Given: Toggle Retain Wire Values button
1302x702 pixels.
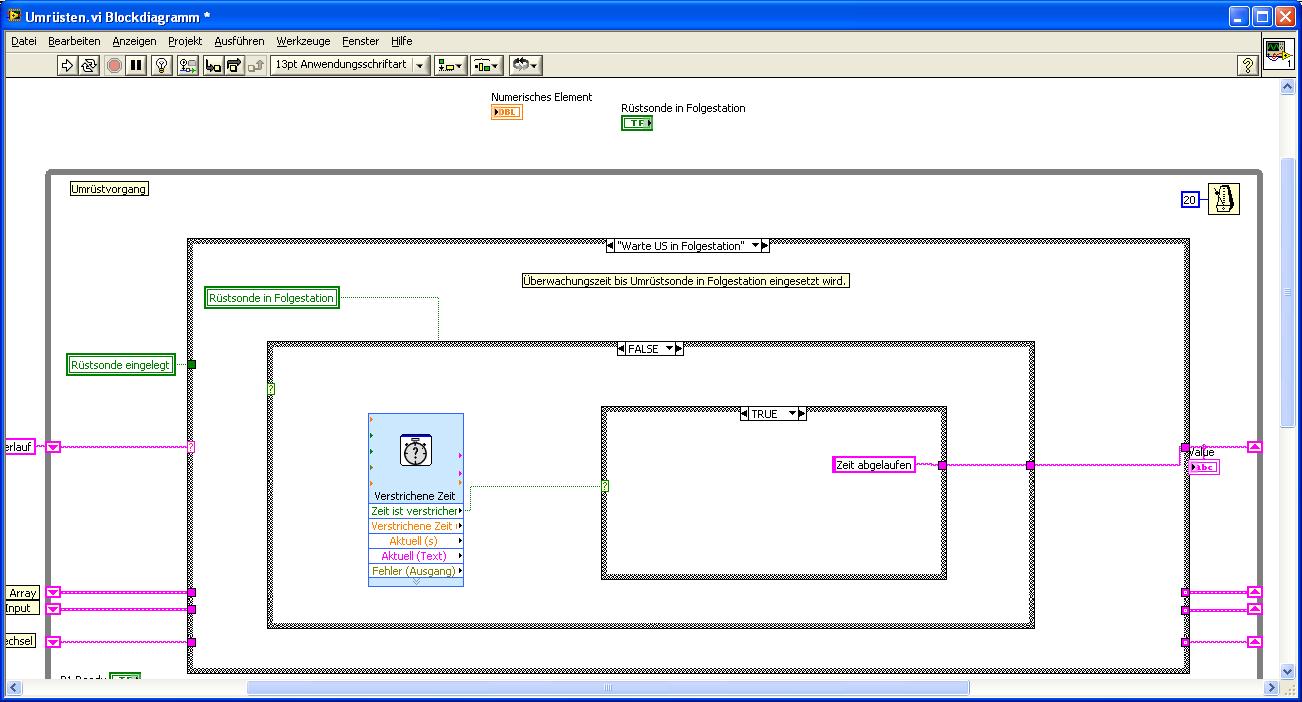Looking at the screenshot, I should pos(187,65).
